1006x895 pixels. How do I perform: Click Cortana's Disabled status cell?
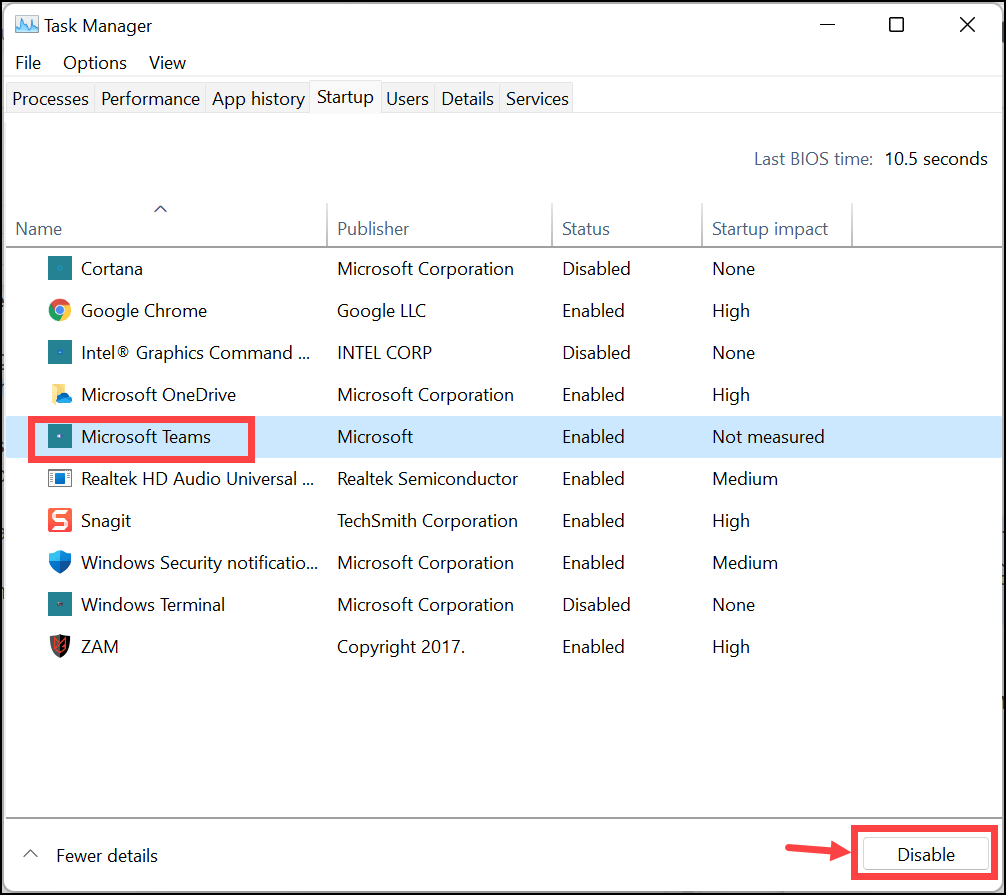[x=596, y=268]
